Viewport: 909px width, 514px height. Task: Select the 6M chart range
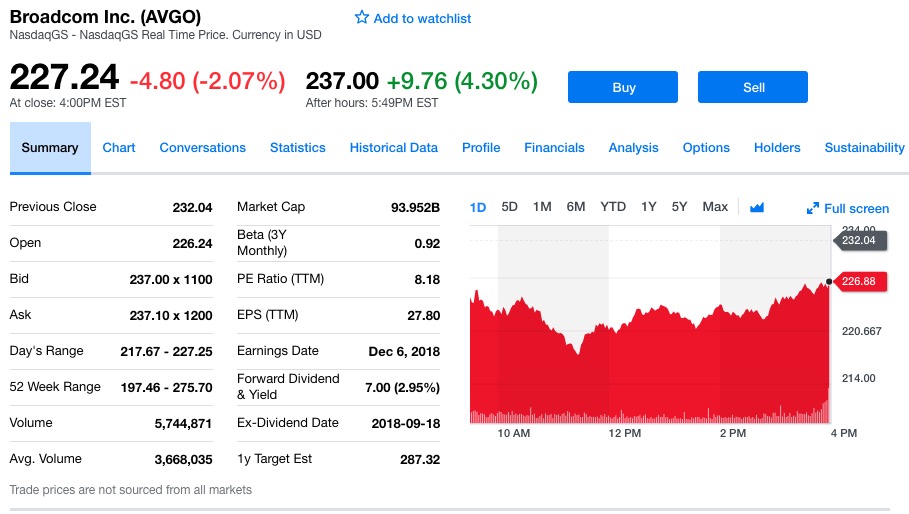tap(576, 207)
